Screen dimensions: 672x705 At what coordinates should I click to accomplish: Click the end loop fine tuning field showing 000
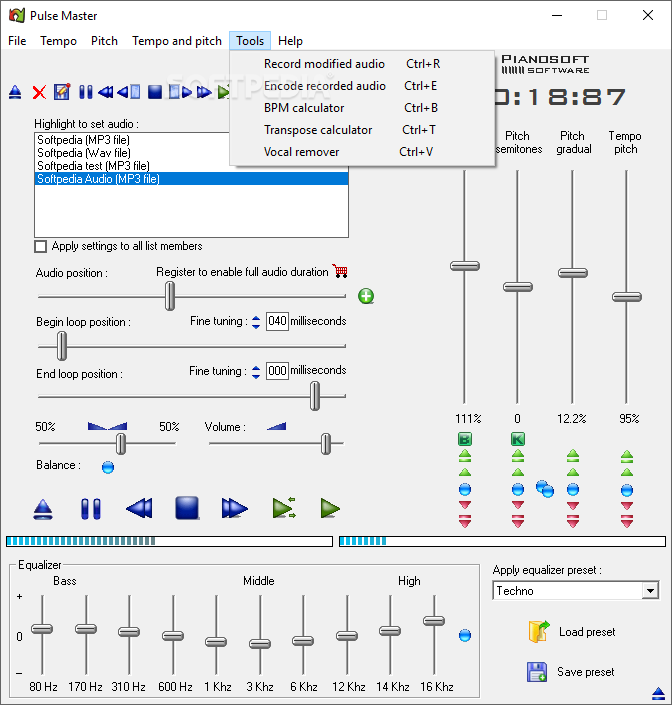pos(277,371)
